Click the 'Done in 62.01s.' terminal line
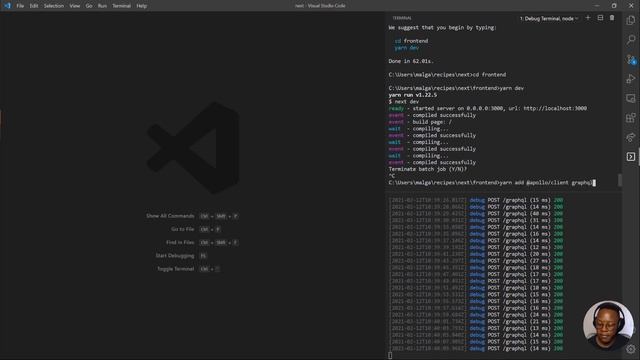Viewport: 640px width, 360px height. (x=411, y=61)
